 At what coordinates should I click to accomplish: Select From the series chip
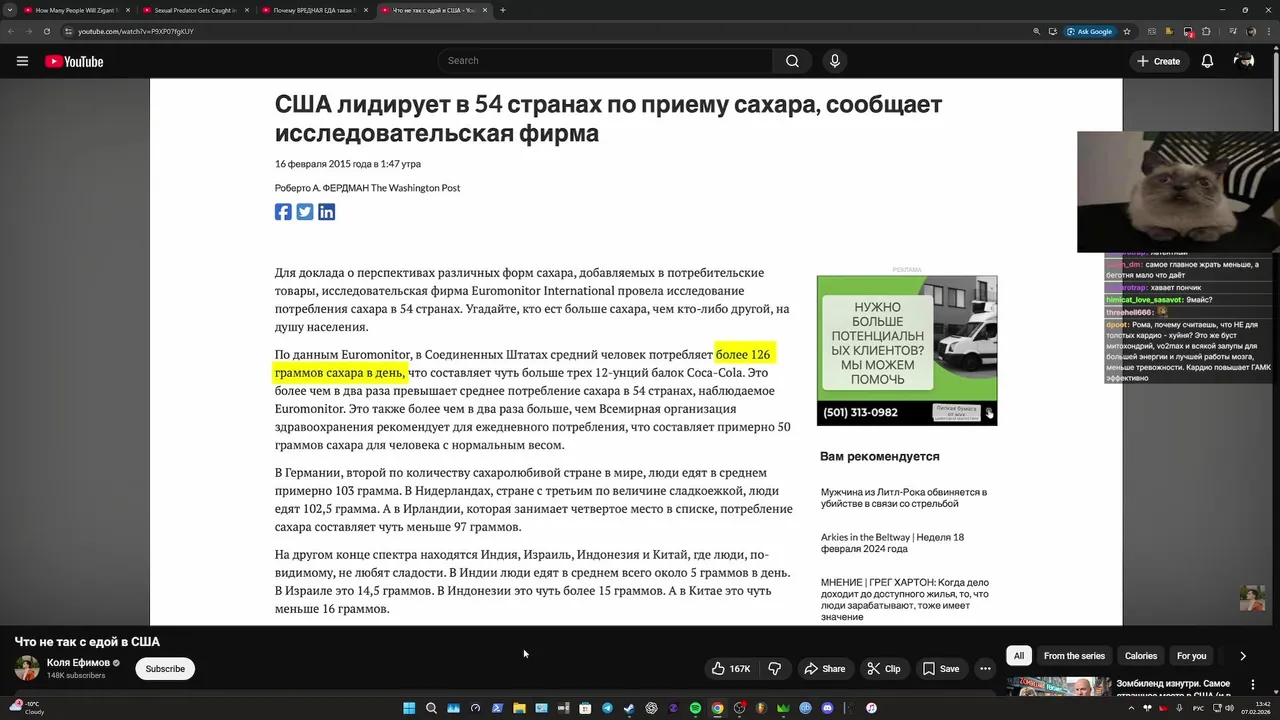[x=1074, y=656]
